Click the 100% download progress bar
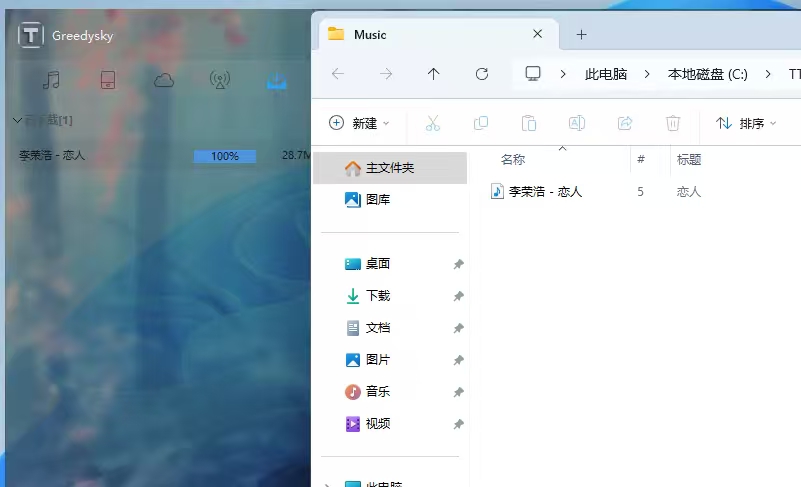 pos(225,156)
